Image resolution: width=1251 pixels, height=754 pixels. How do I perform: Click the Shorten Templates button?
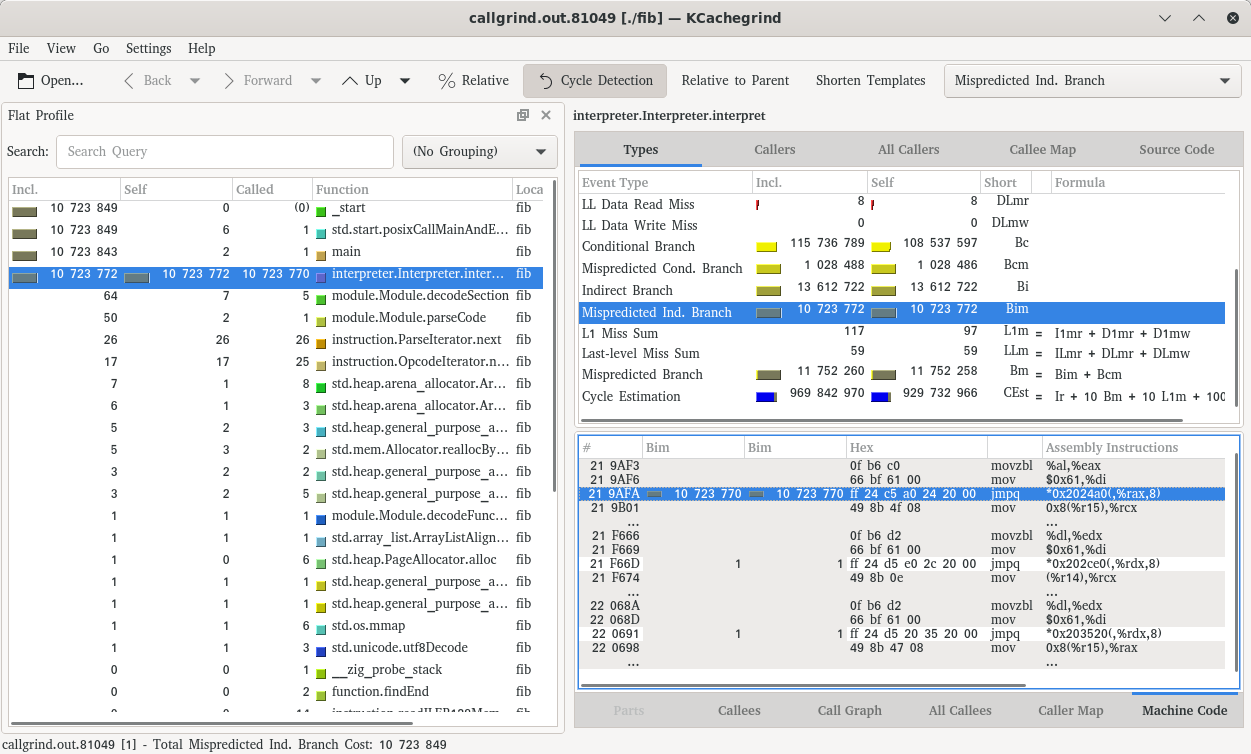click(x=870, y=81)
